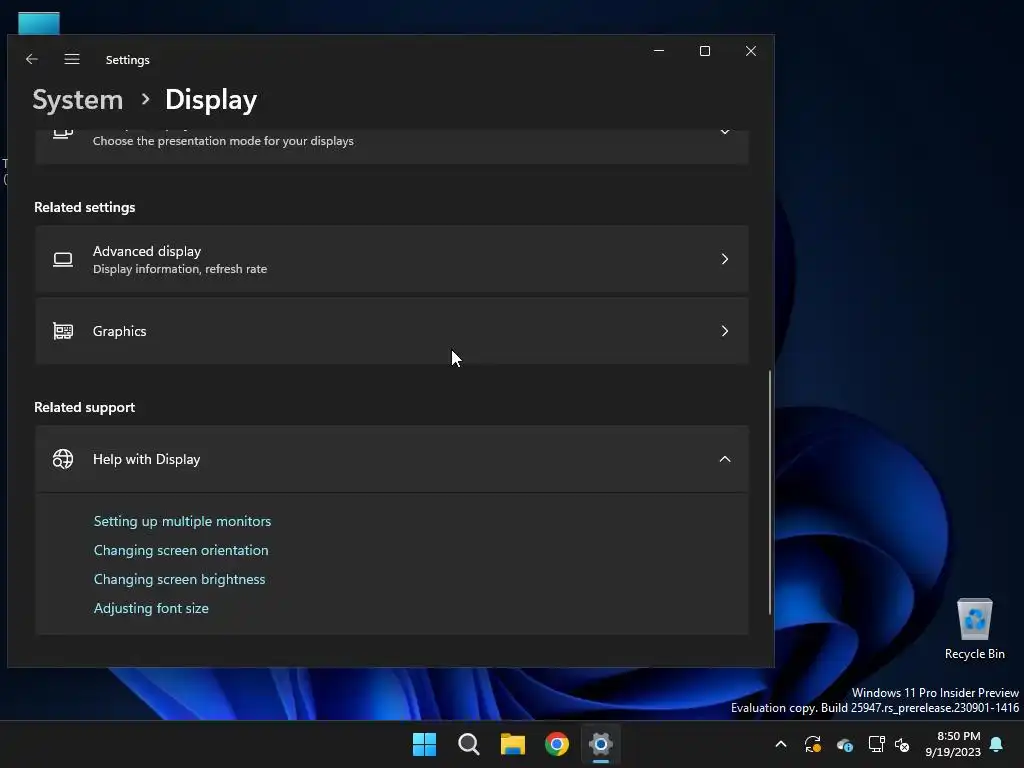Open the Windows Start menu
Viewport: 1024px width, 768px height.
pyautogui.click(x=424, y=744)
